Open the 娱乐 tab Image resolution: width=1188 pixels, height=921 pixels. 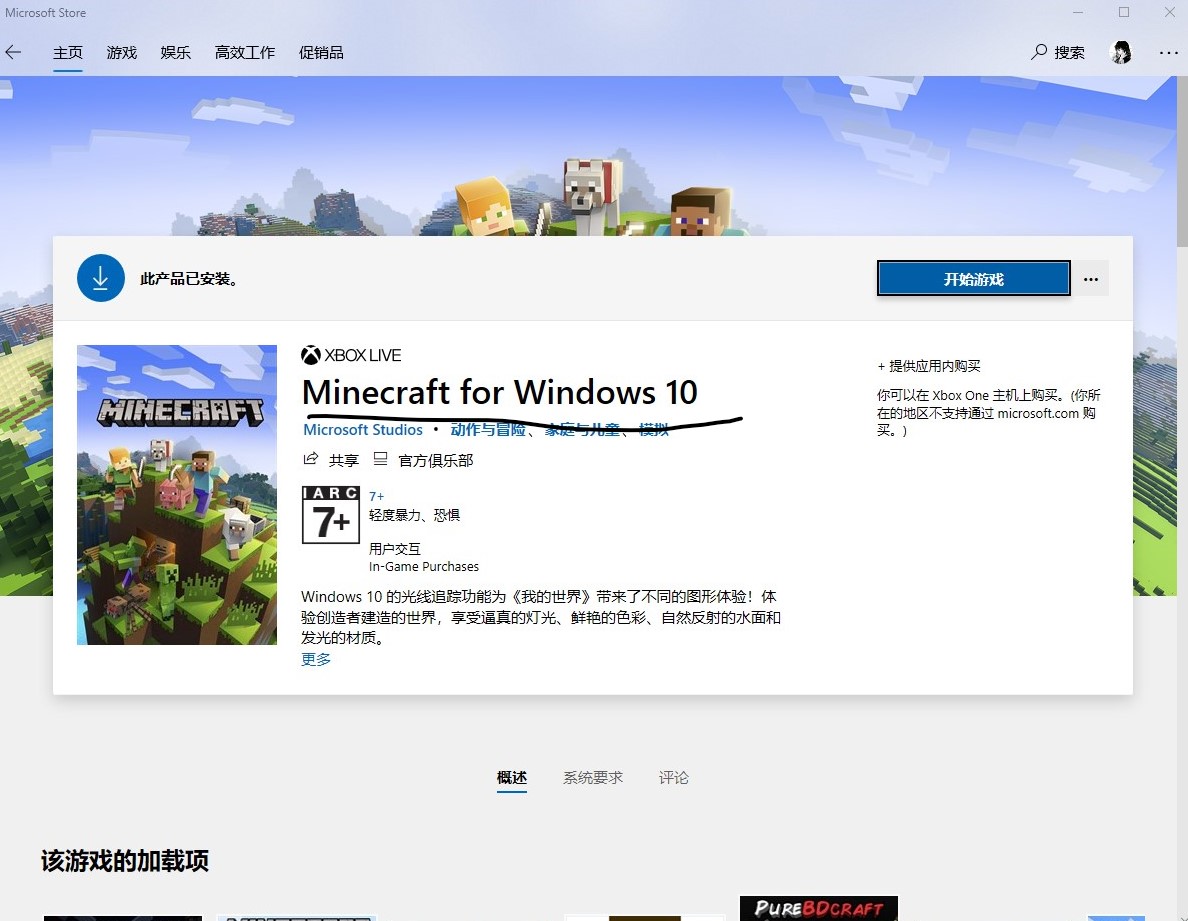(x=176, y=52)
